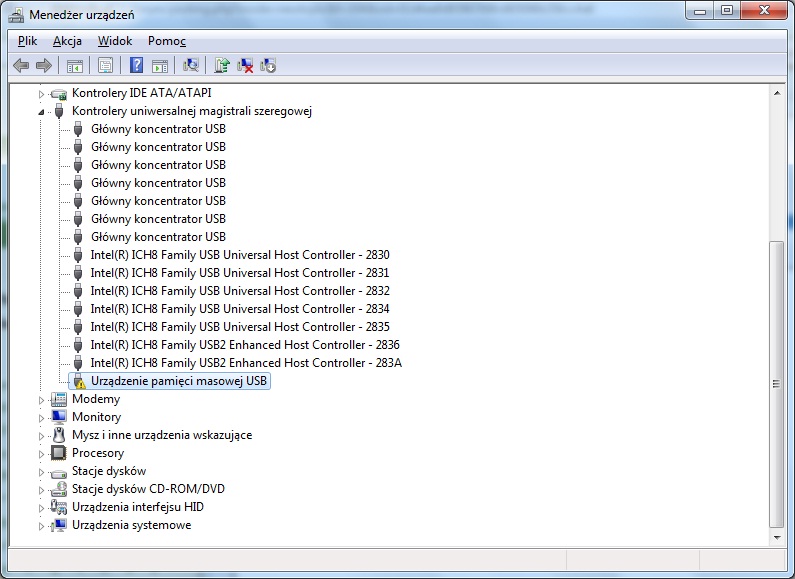Image resolution: width=795 pixels, height=579 pixels.
Task: Expand the Urządzenia systemowe arrow
Action: pyautogui.click(x=41, y=526)
